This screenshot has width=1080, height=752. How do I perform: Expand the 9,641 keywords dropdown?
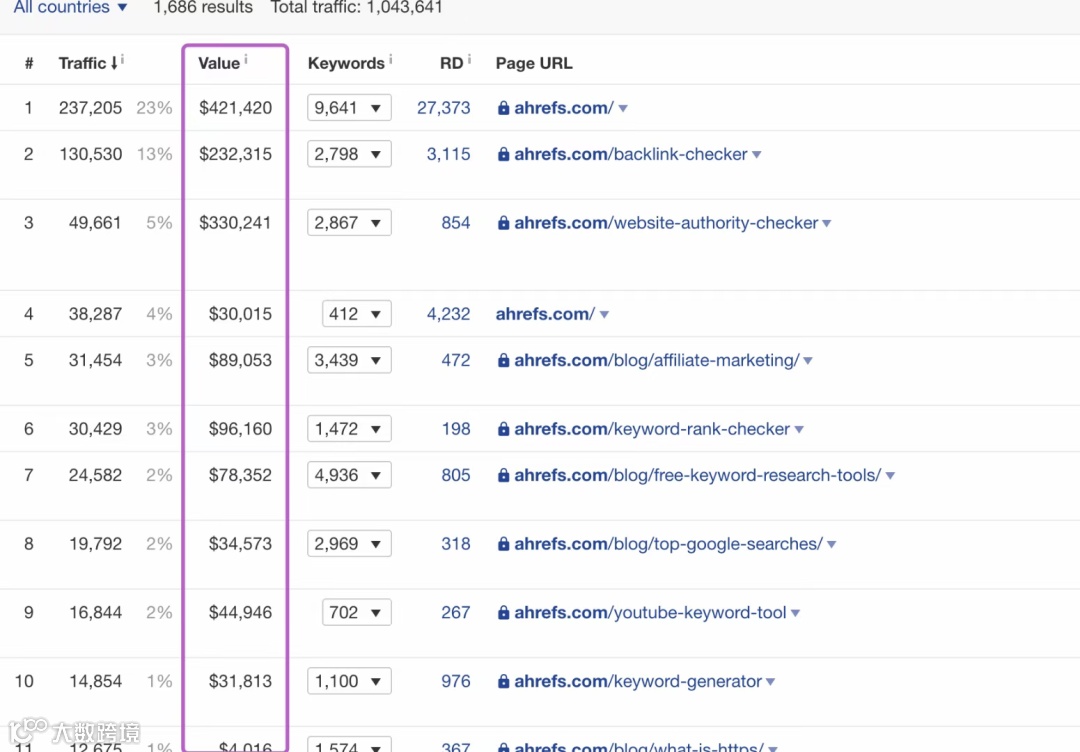[x=348, y=108]
